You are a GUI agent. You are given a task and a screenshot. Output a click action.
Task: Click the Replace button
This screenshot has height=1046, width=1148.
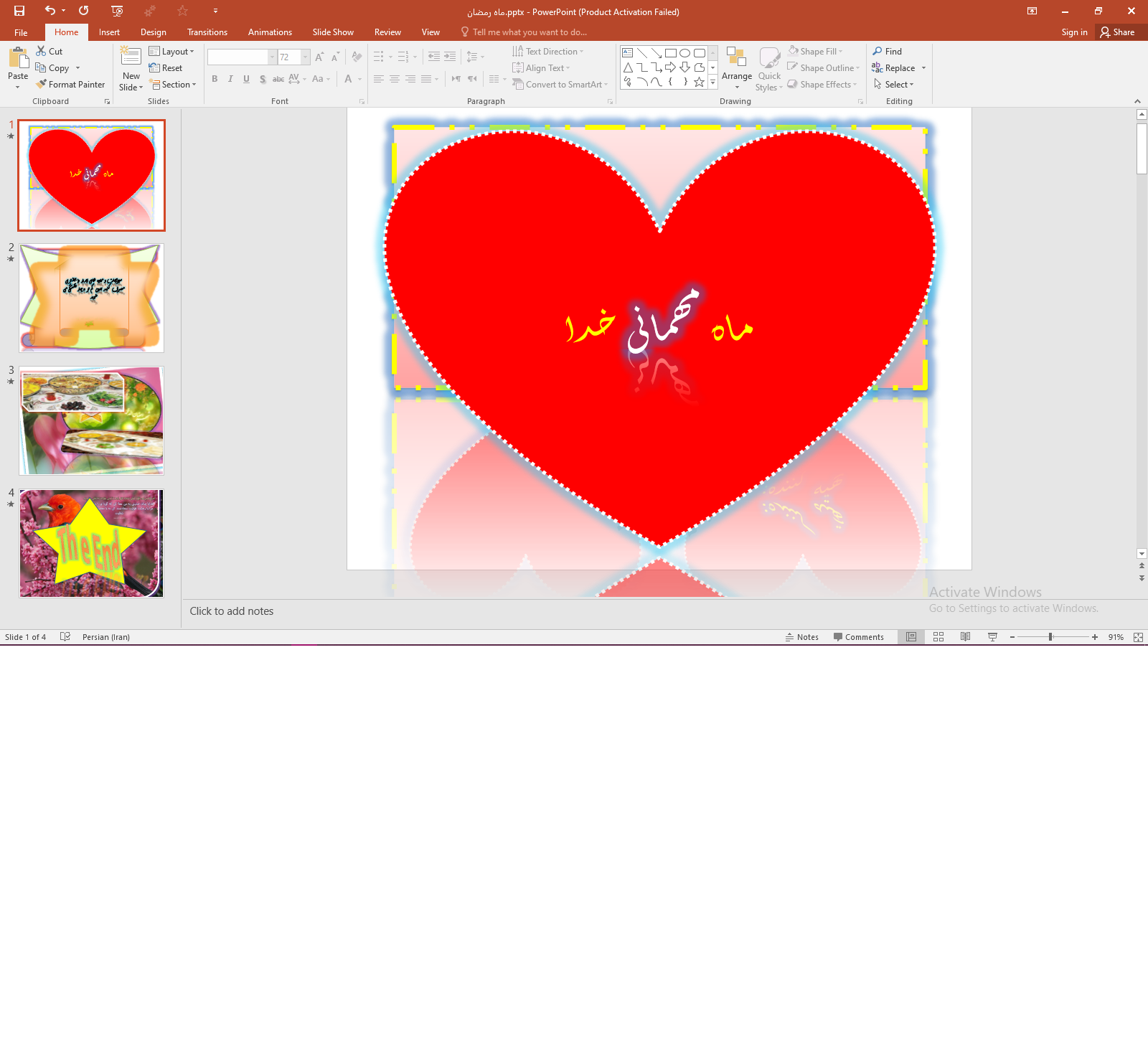(893, 68)
